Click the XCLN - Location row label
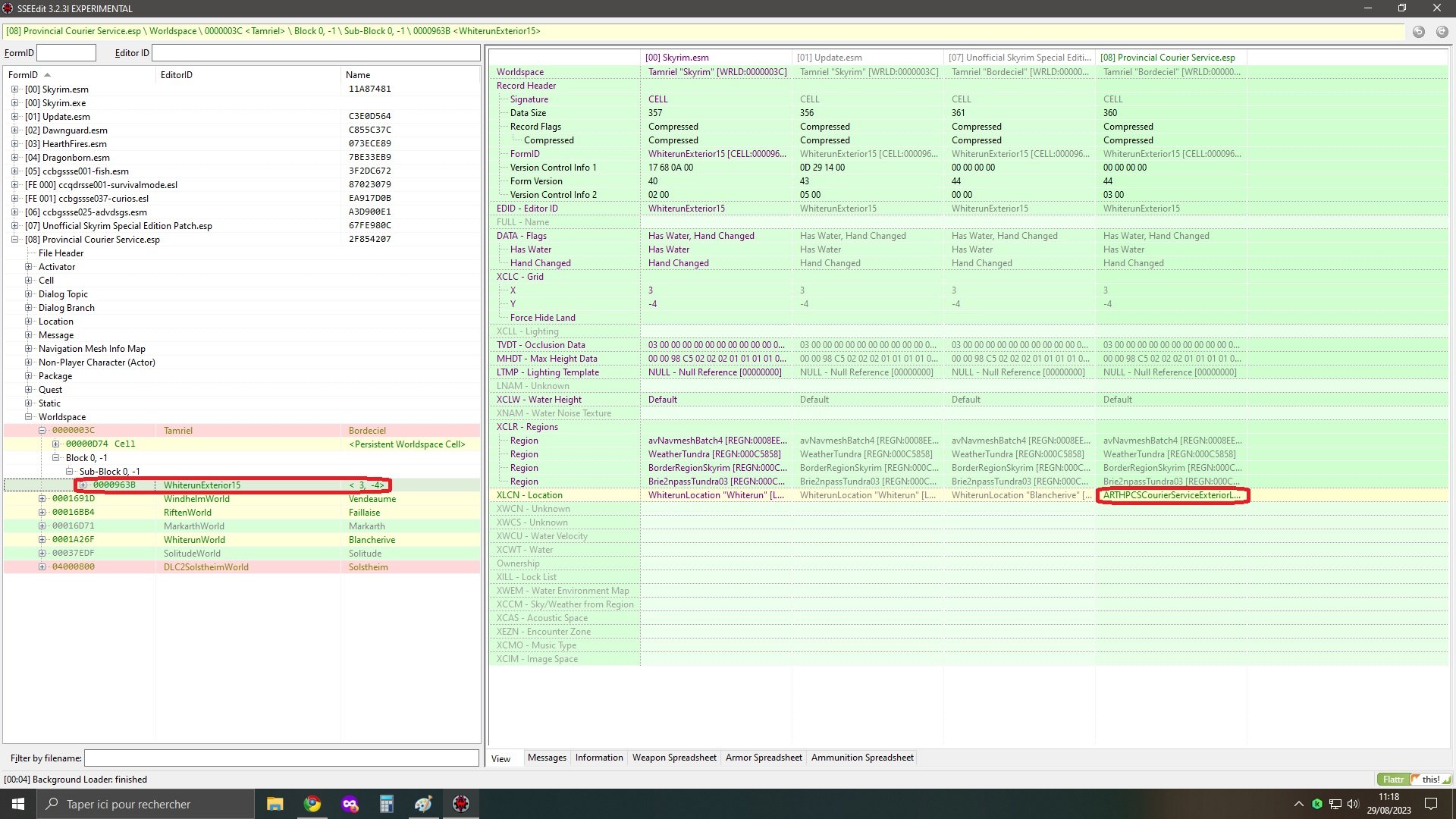Image resolution: width=1456 pixels, height=819 pixels. (529, 495)
